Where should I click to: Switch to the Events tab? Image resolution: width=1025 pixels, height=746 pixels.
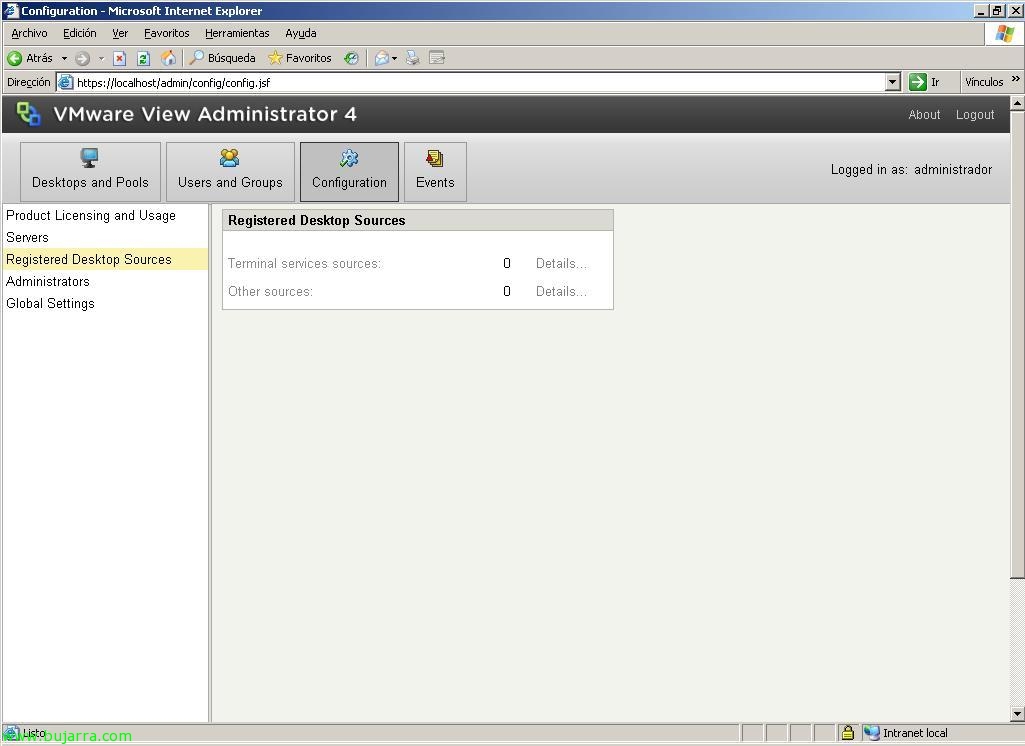[x=435, y=172]
